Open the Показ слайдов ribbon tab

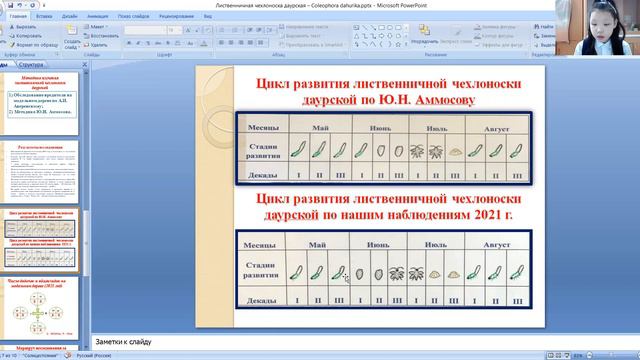coord(133,16)
